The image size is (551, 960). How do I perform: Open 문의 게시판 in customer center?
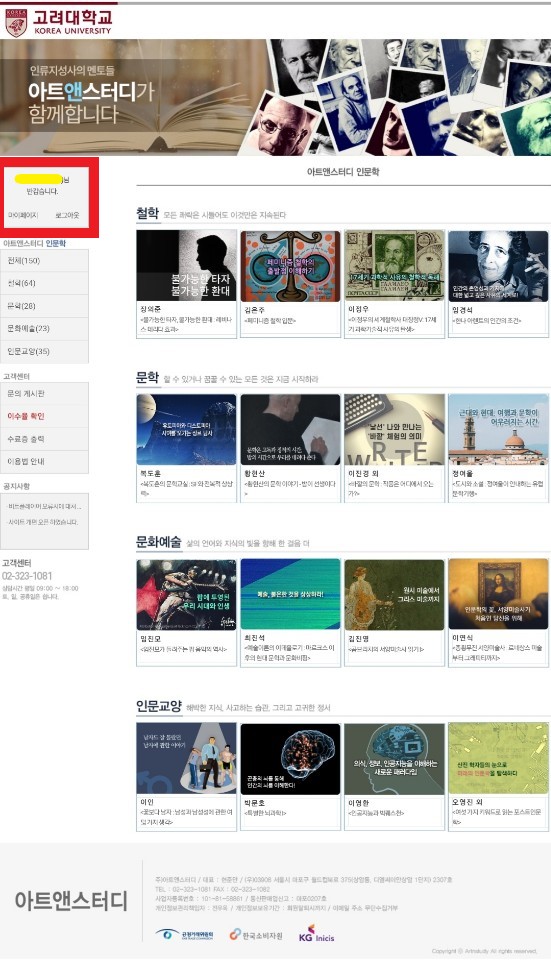(45, 394)
